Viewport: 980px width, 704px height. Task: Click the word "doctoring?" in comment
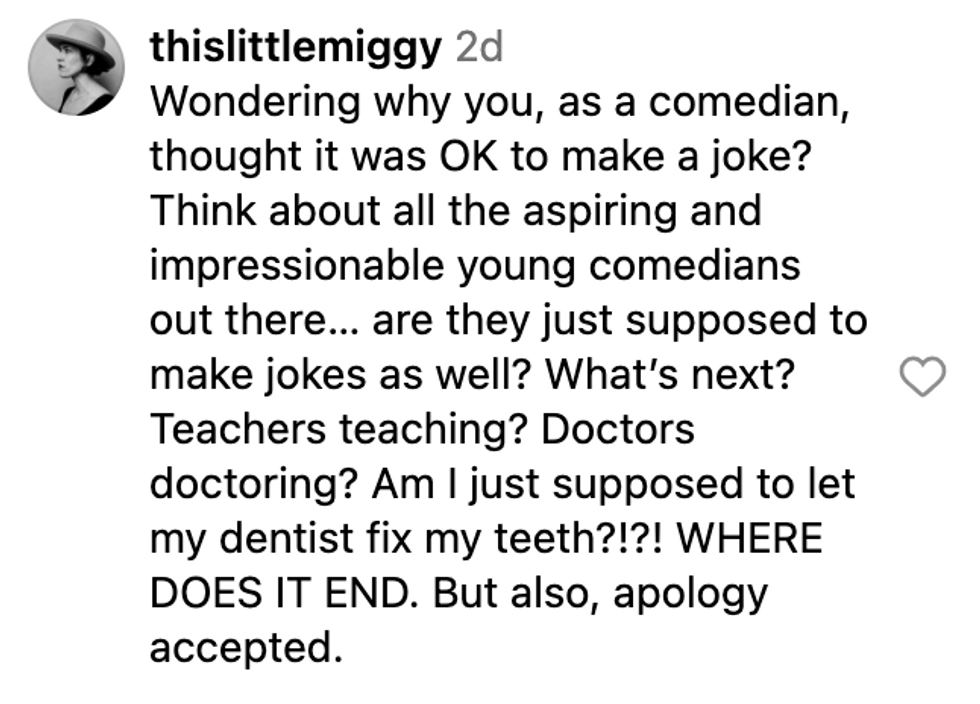tap(254, 485)
